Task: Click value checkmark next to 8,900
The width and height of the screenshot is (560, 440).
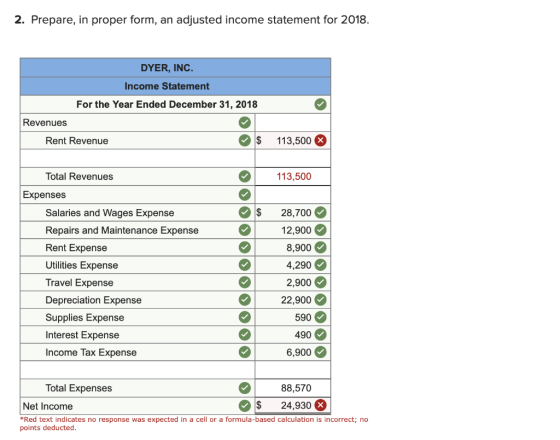Action: pos(320,248)
